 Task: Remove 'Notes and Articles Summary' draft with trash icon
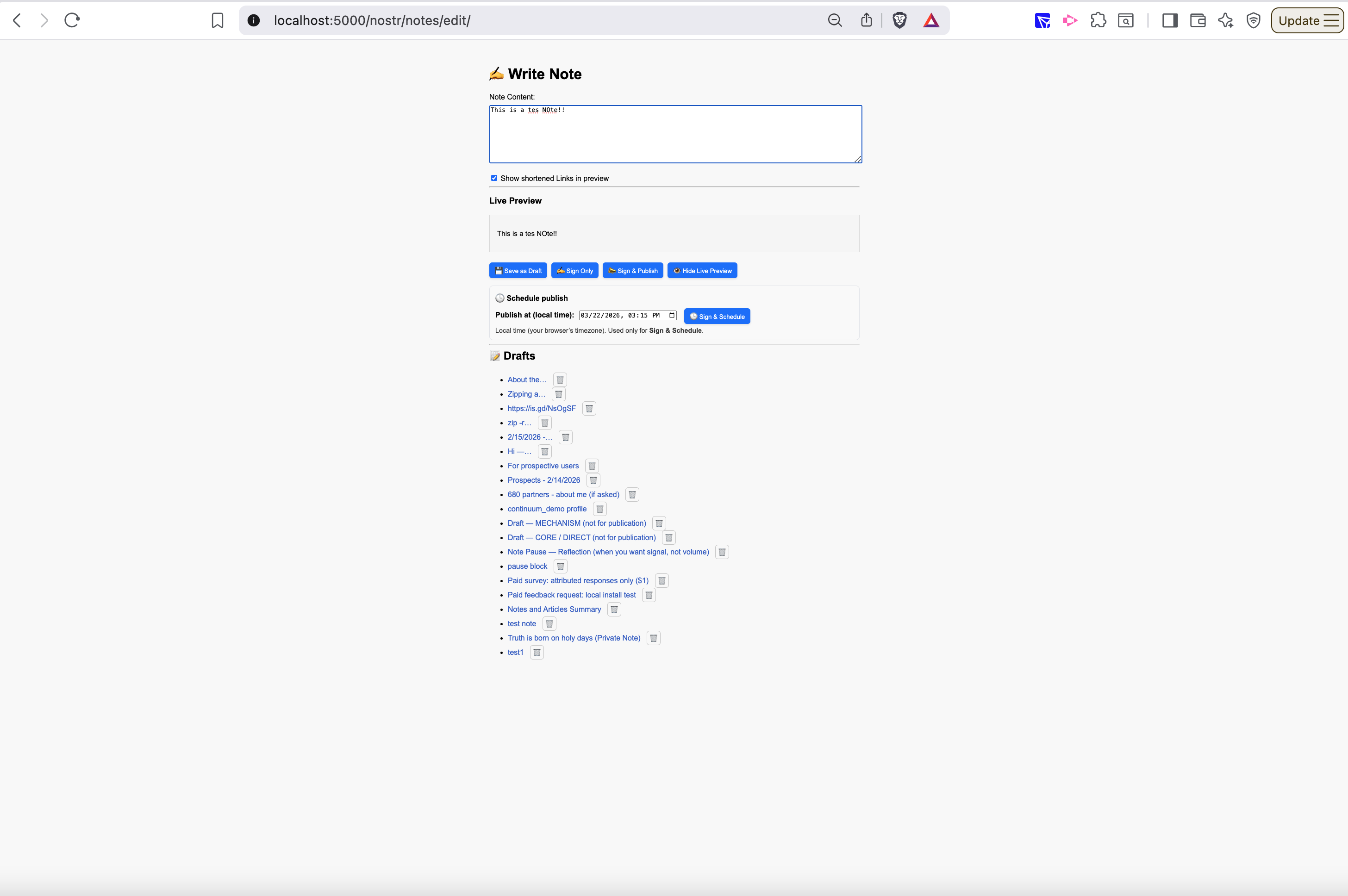(614, 610)
